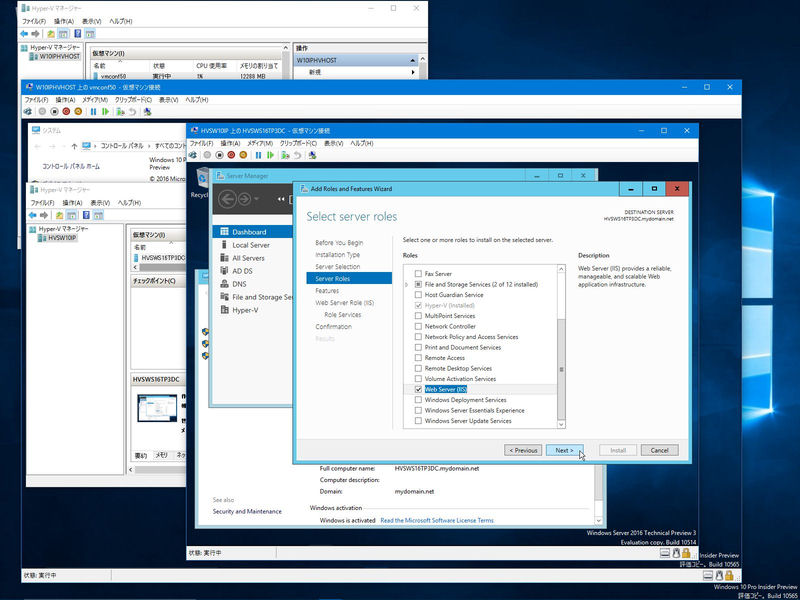This screenshot has height=600, width=800.
Task: Uncheck the Web Server (IIS) role
Action: coord(418,389)
